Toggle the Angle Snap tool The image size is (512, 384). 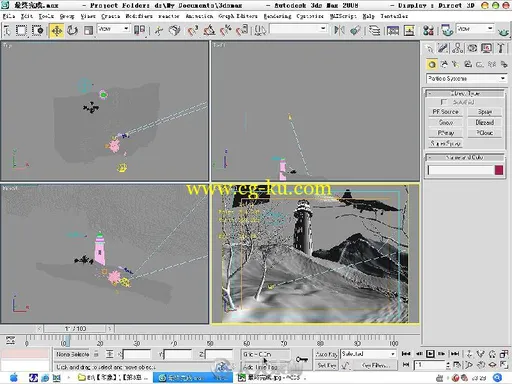[x=209, y=30]
